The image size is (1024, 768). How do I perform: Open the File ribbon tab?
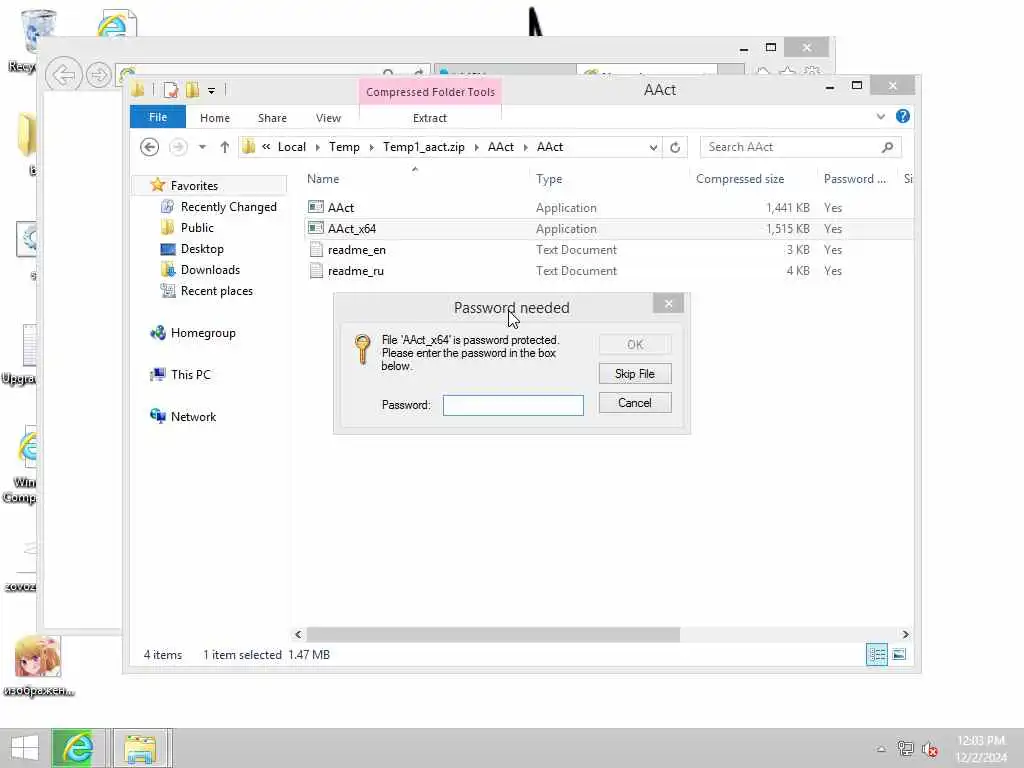point(157,117)
